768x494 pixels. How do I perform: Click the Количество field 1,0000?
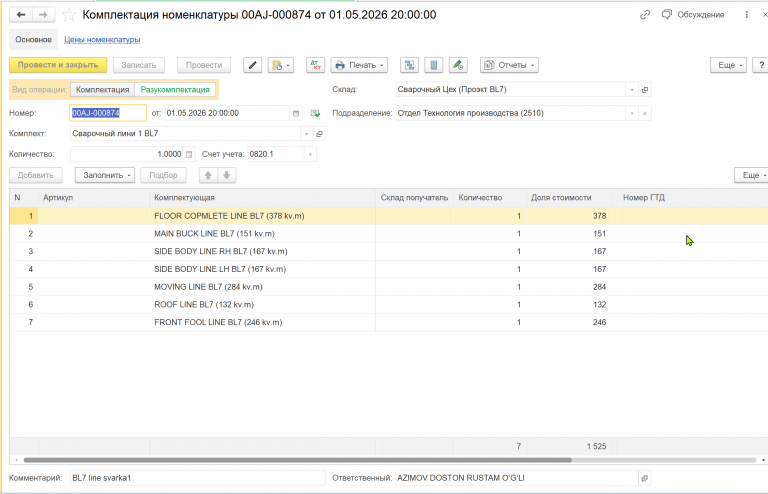[126, 154]
